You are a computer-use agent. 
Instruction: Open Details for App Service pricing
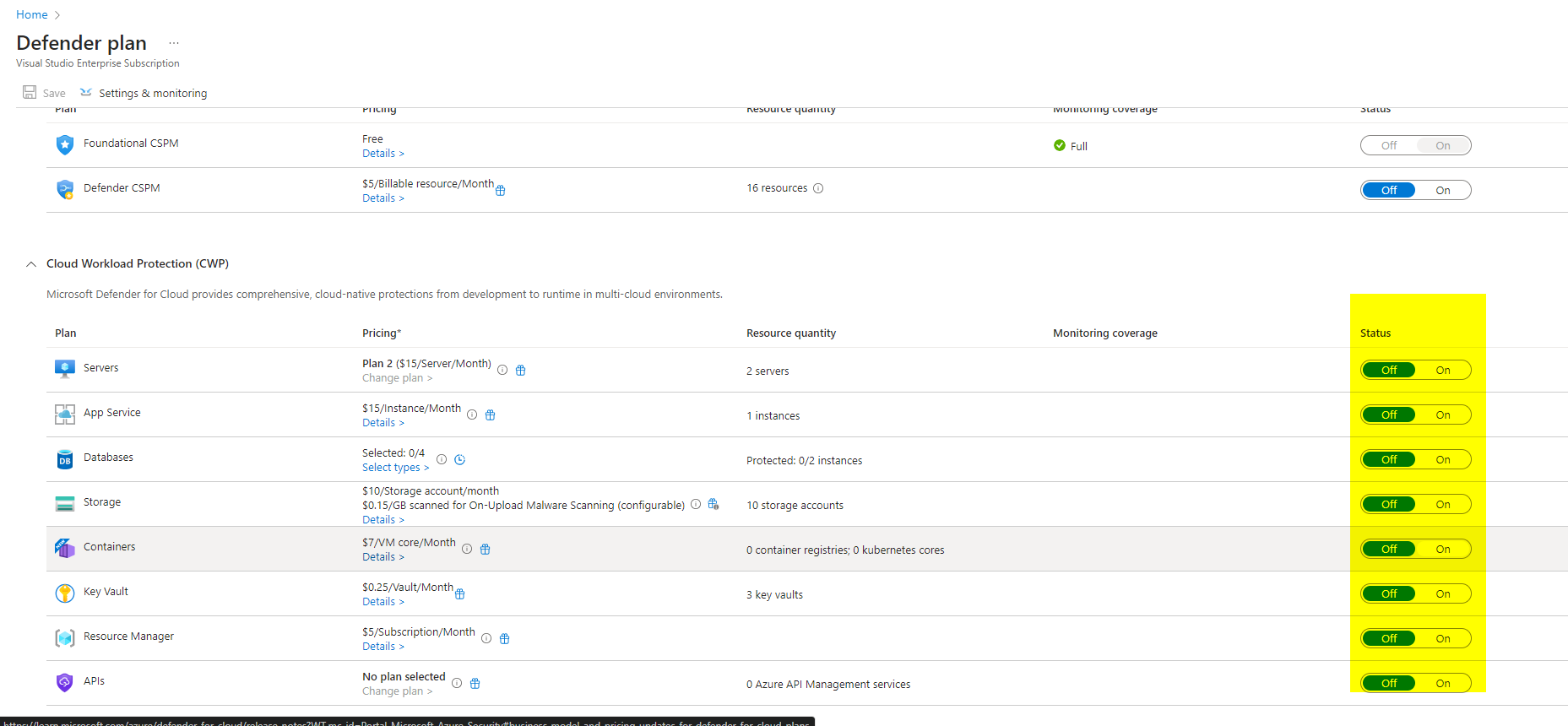(x=383, y=423)
